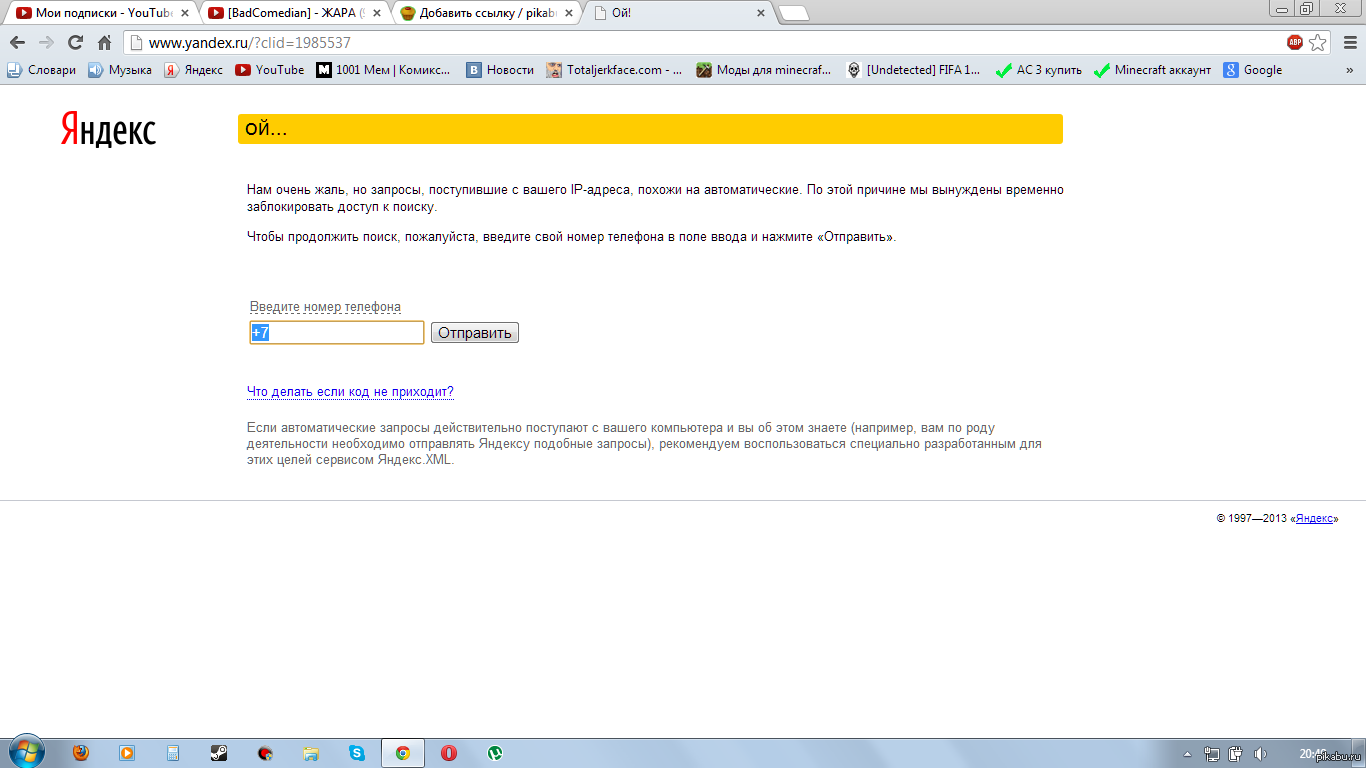
Task: Open the power battery tray icon
Action: click(1236, 754)
